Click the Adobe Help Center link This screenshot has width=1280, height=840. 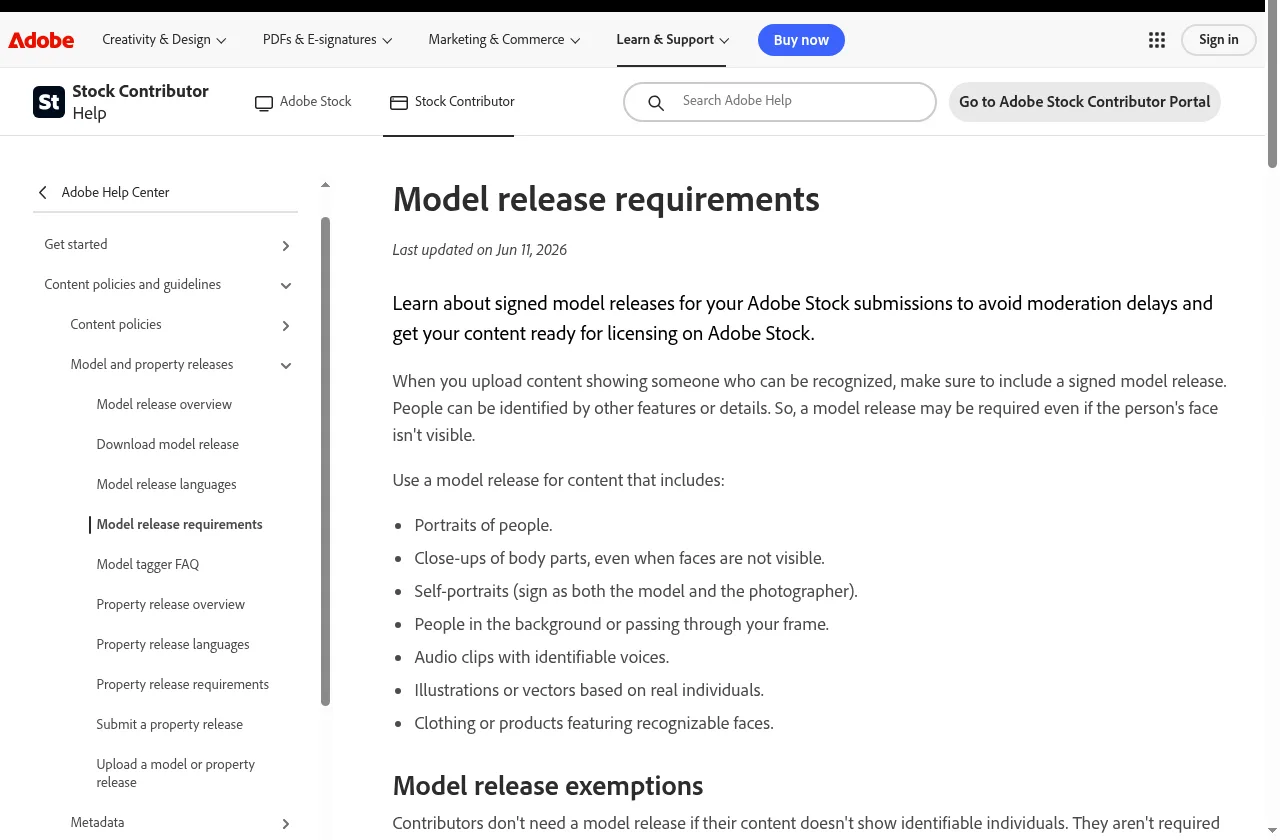click(x=115, y=192)
